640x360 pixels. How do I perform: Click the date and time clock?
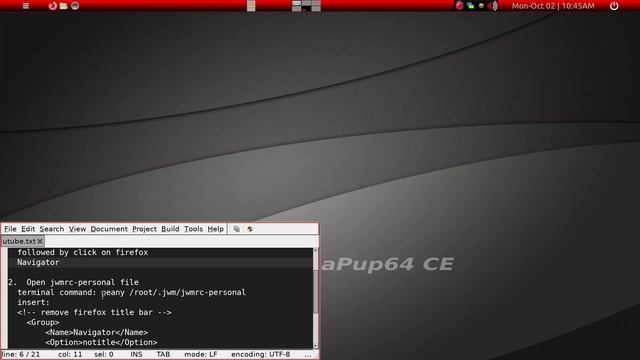pyautogui.click(x=553, y=6)
